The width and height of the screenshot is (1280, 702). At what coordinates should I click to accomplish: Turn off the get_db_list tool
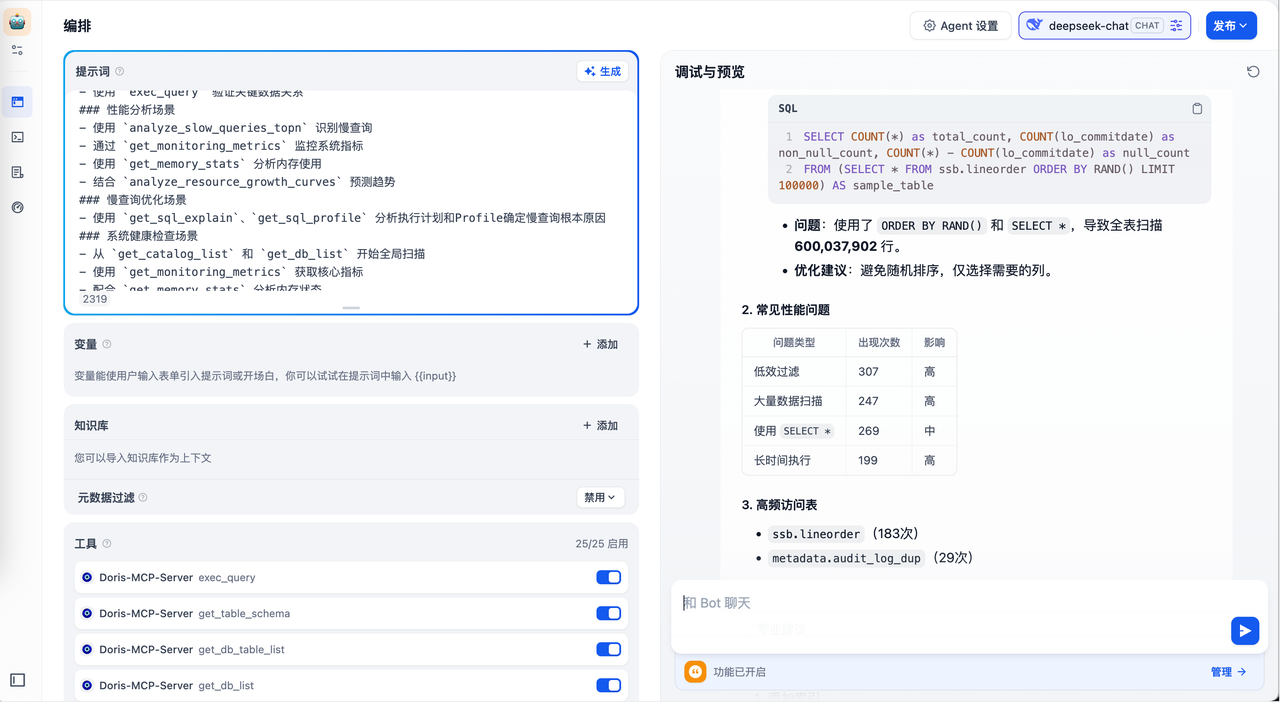coord(608,685)
